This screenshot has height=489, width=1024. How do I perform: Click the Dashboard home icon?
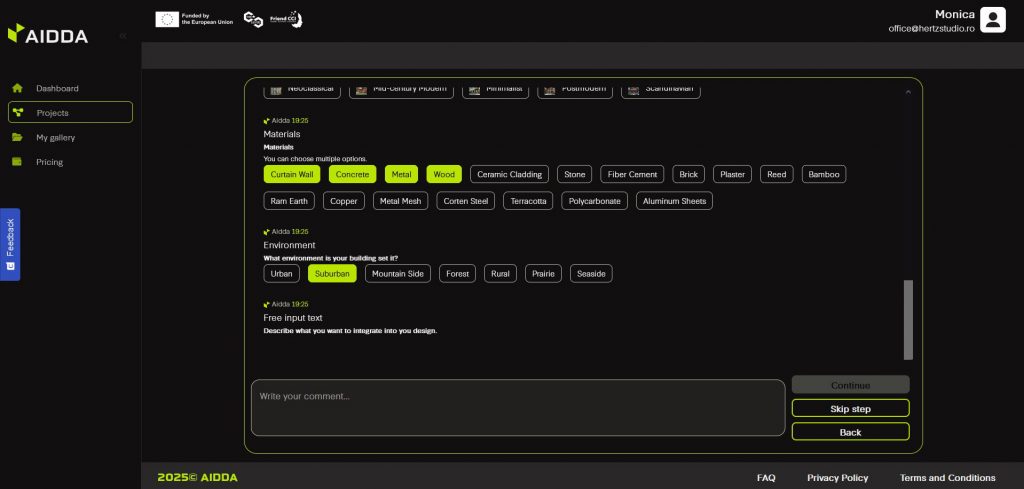[x=17, y=88]
